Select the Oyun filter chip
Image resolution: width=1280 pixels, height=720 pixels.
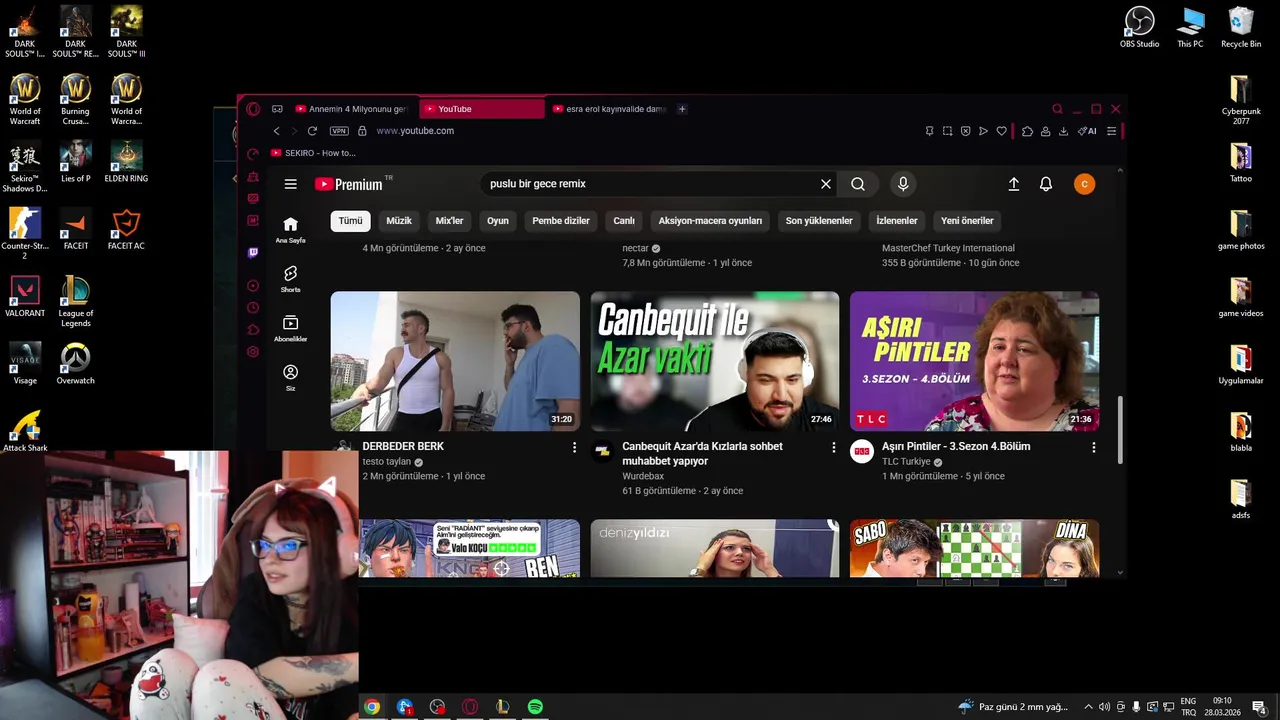click(498, 221)
